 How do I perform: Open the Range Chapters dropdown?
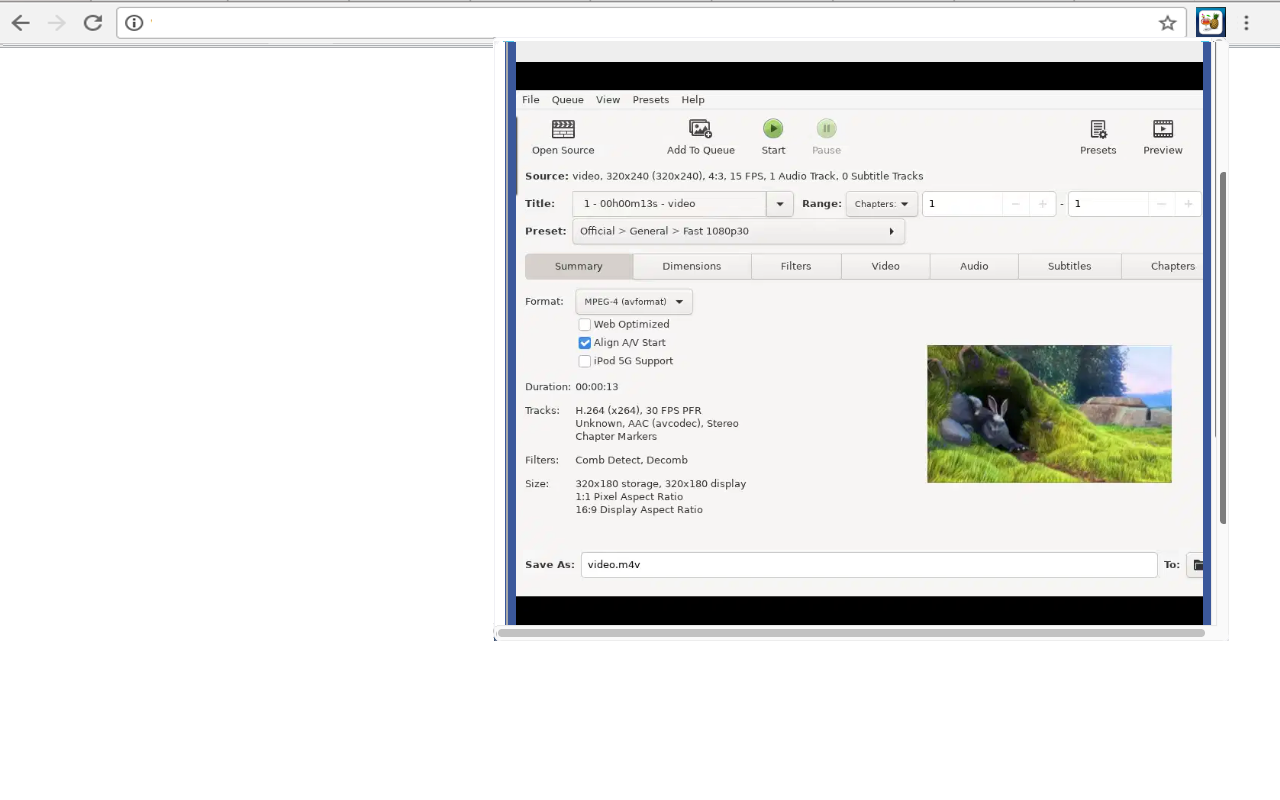point(881,204)
